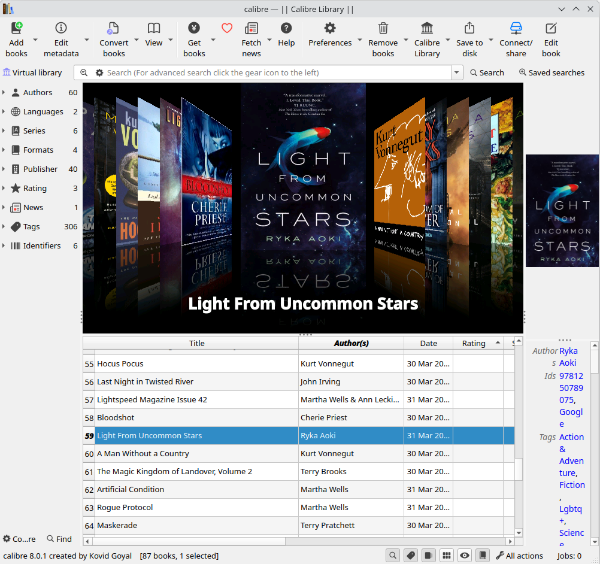This screenshot has height=564, width=600.
Task: Click the Save to disk icon
Action: (x=469, y=29)
